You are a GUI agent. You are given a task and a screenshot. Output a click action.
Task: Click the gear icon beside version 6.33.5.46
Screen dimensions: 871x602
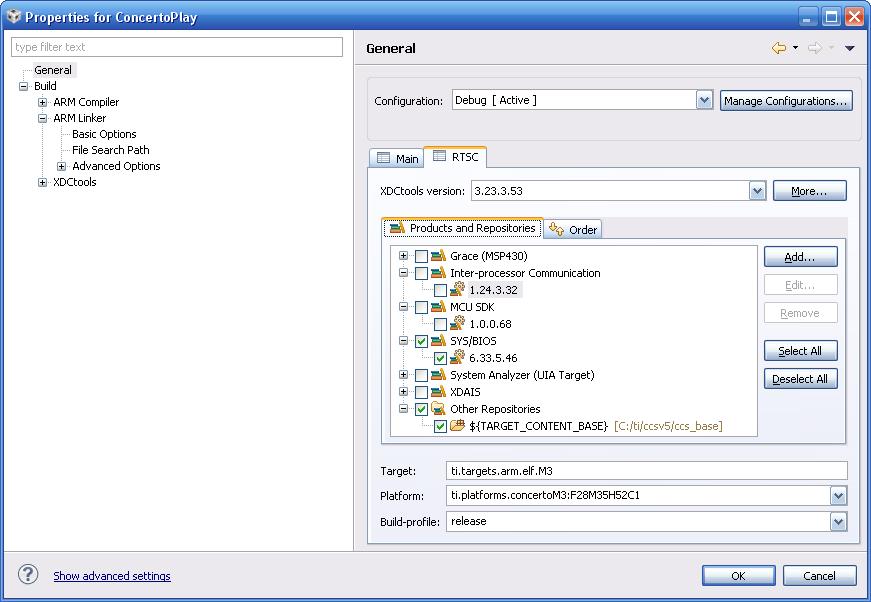coord(456,357)
